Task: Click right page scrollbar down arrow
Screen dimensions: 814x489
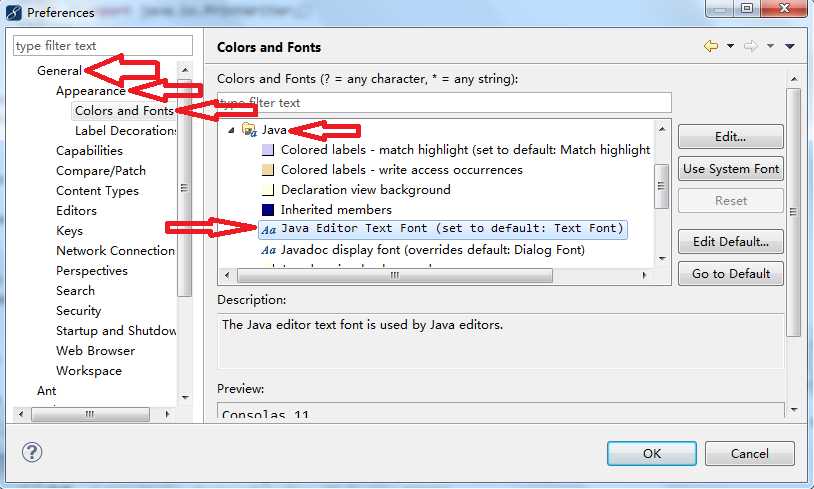Action: [x=794, y=410]
